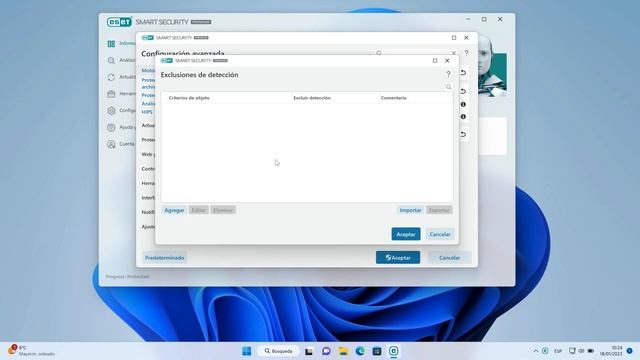Click the second revert arrow icon
The width and height of the screenshot is (640, 360).
pos(463,91)
